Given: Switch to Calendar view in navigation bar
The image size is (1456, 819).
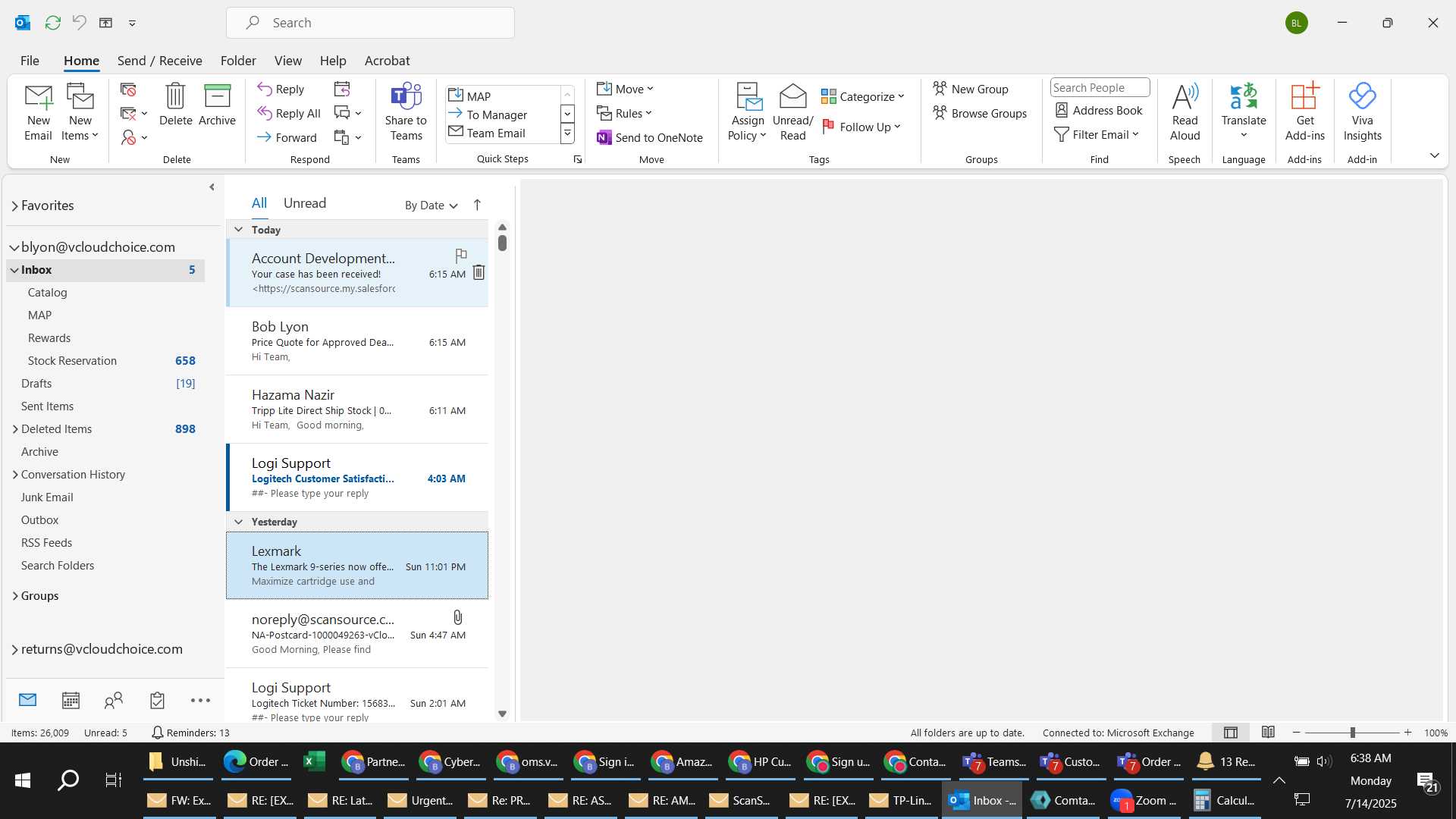Looking at the screenshot, I should [71, 700].
